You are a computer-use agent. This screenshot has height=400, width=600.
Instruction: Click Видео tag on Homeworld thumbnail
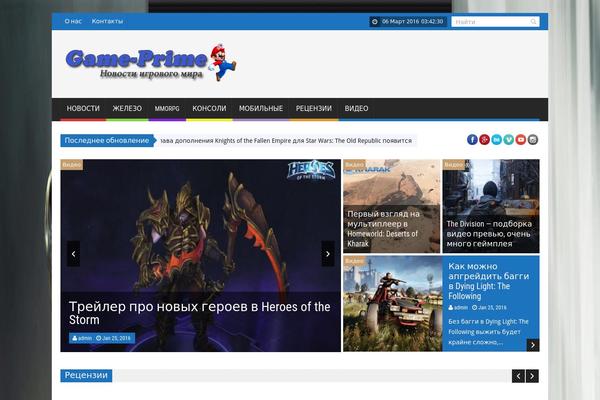[x=354, y=165]
